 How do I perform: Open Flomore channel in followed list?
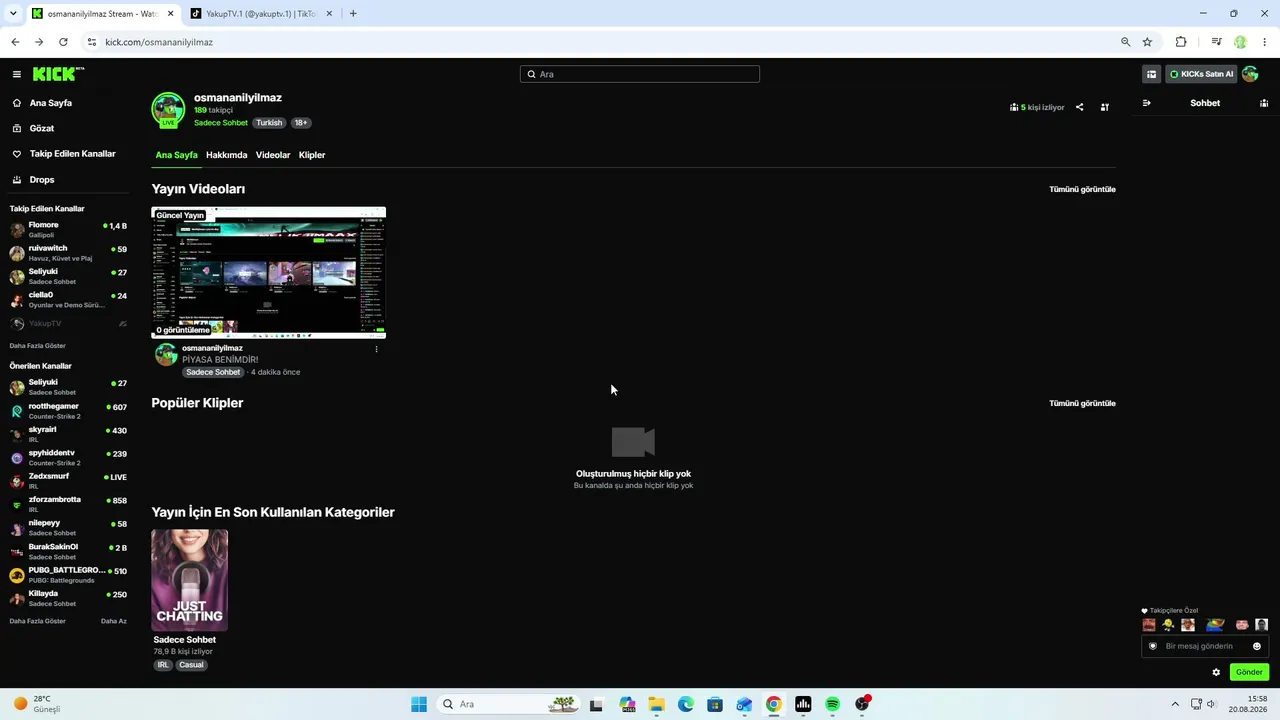tap(68, 230)
